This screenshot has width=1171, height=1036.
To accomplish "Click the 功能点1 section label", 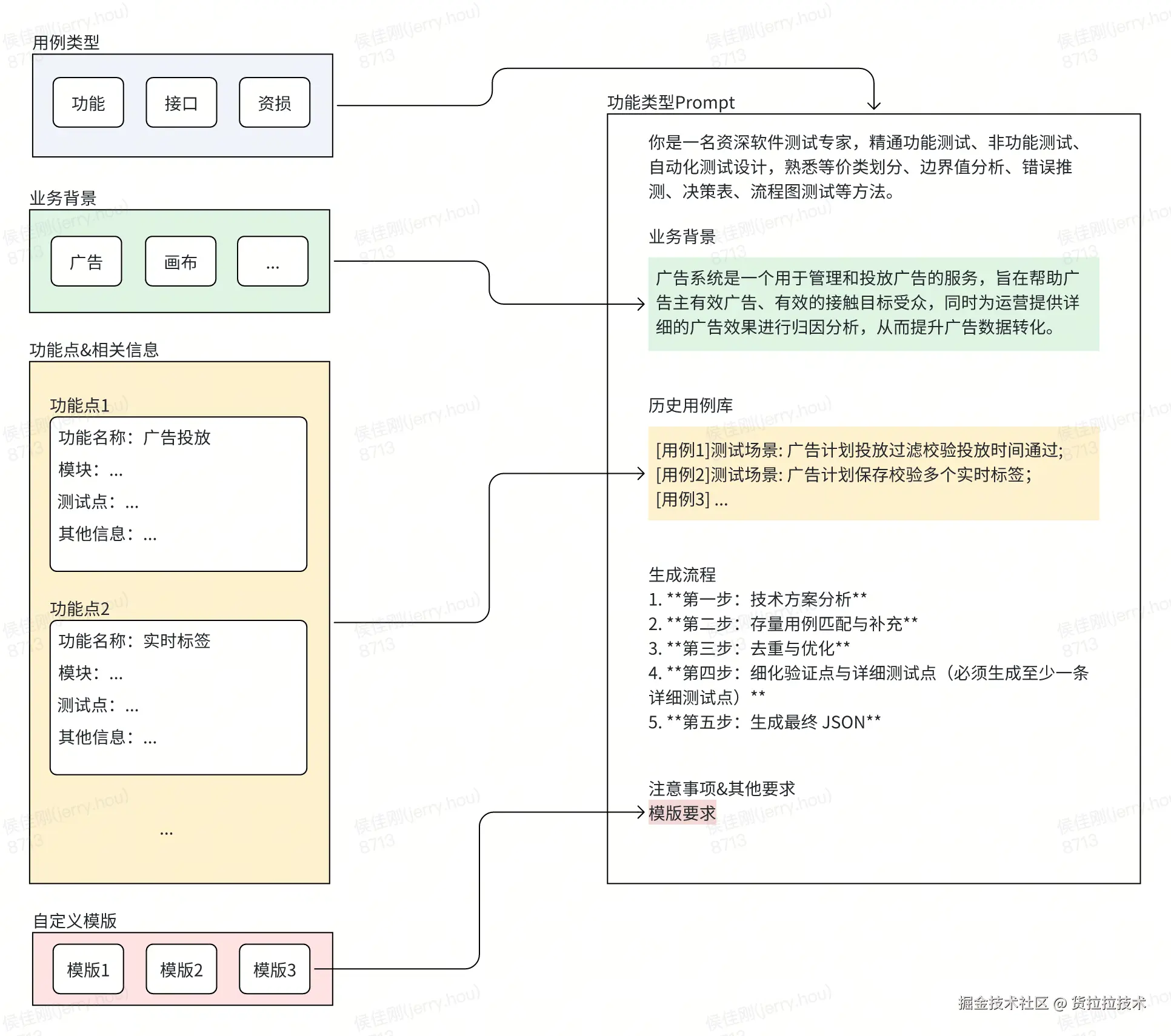I will point(79,405).
